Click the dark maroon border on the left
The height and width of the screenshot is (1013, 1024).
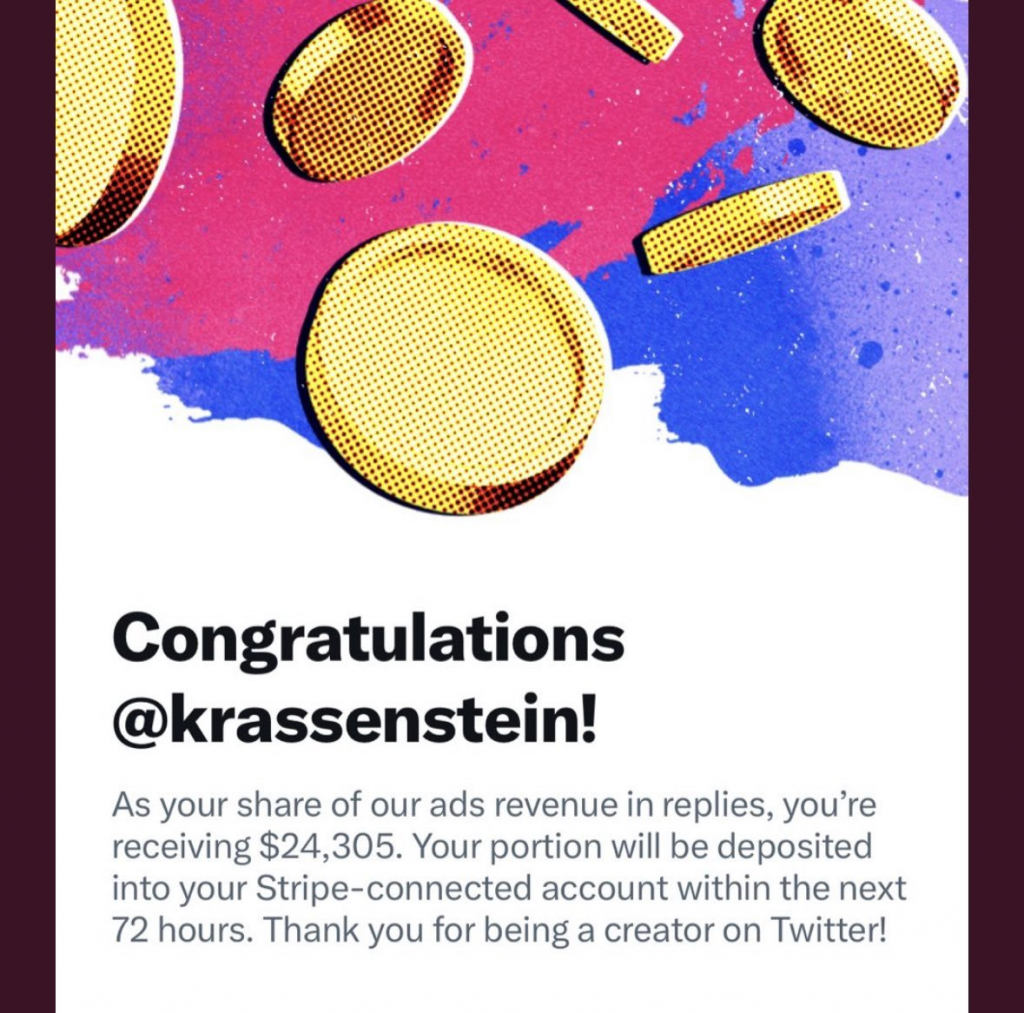pos(27,506)
